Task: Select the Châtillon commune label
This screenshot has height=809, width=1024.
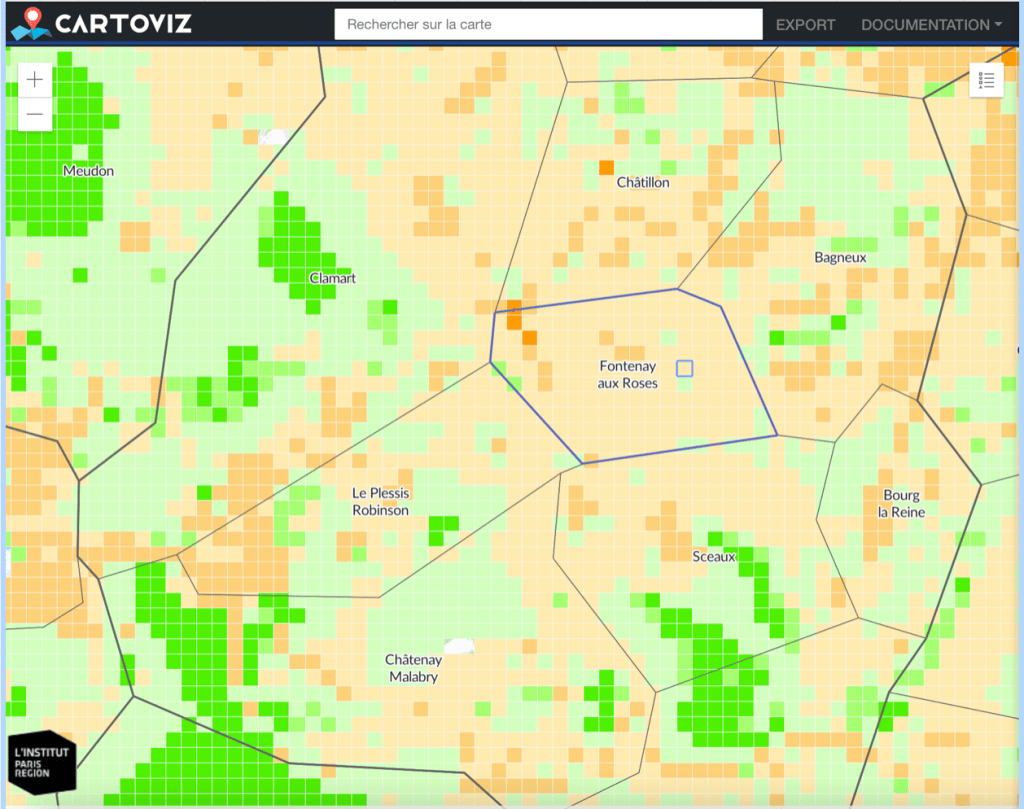Action: (x=643, y=183)
